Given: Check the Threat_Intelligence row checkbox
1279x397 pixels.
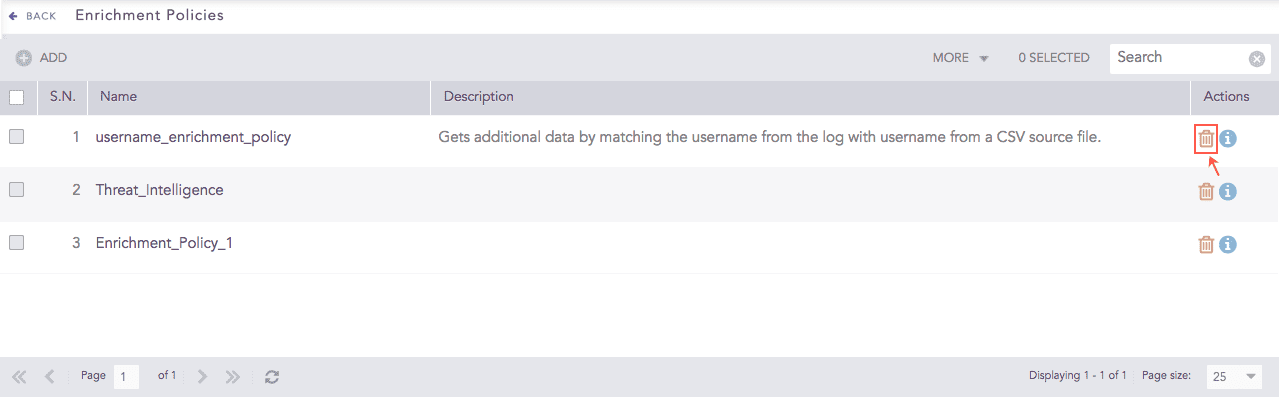Looking at the screenshot, I should 16,190.
